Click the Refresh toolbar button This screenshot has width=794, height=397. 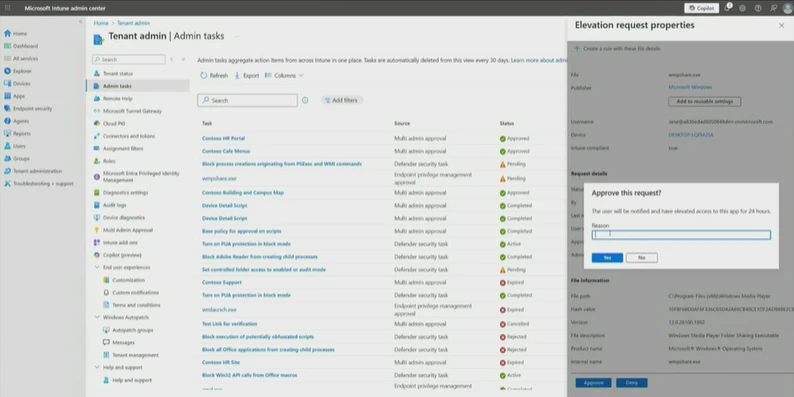(x=214, y=75)
